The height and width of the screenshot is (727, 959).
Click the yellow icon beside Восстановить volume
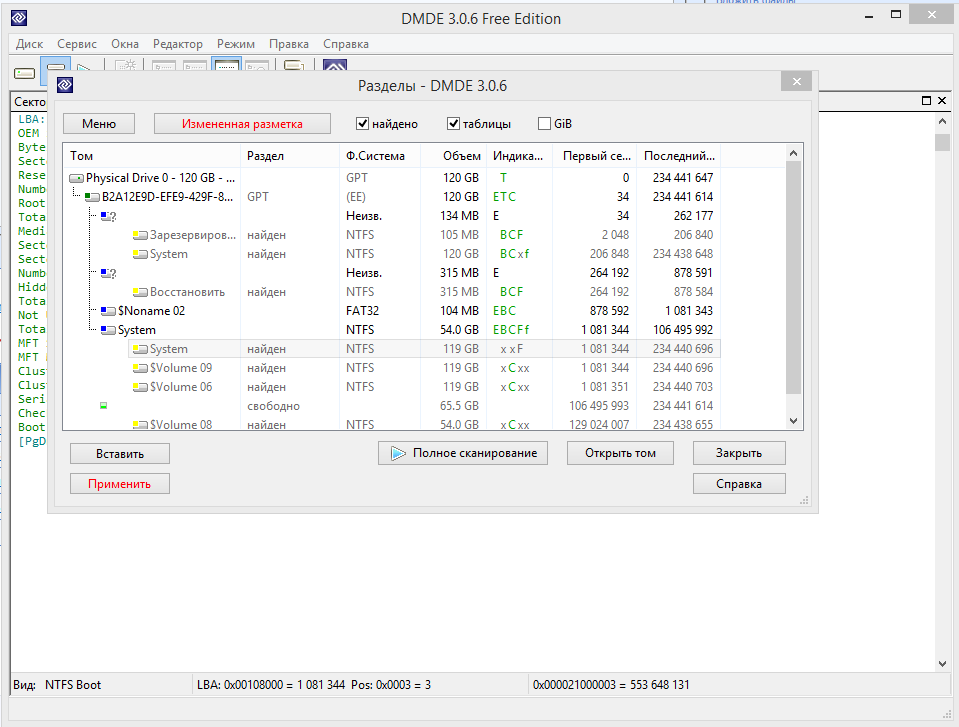click(x=140, y=292)
